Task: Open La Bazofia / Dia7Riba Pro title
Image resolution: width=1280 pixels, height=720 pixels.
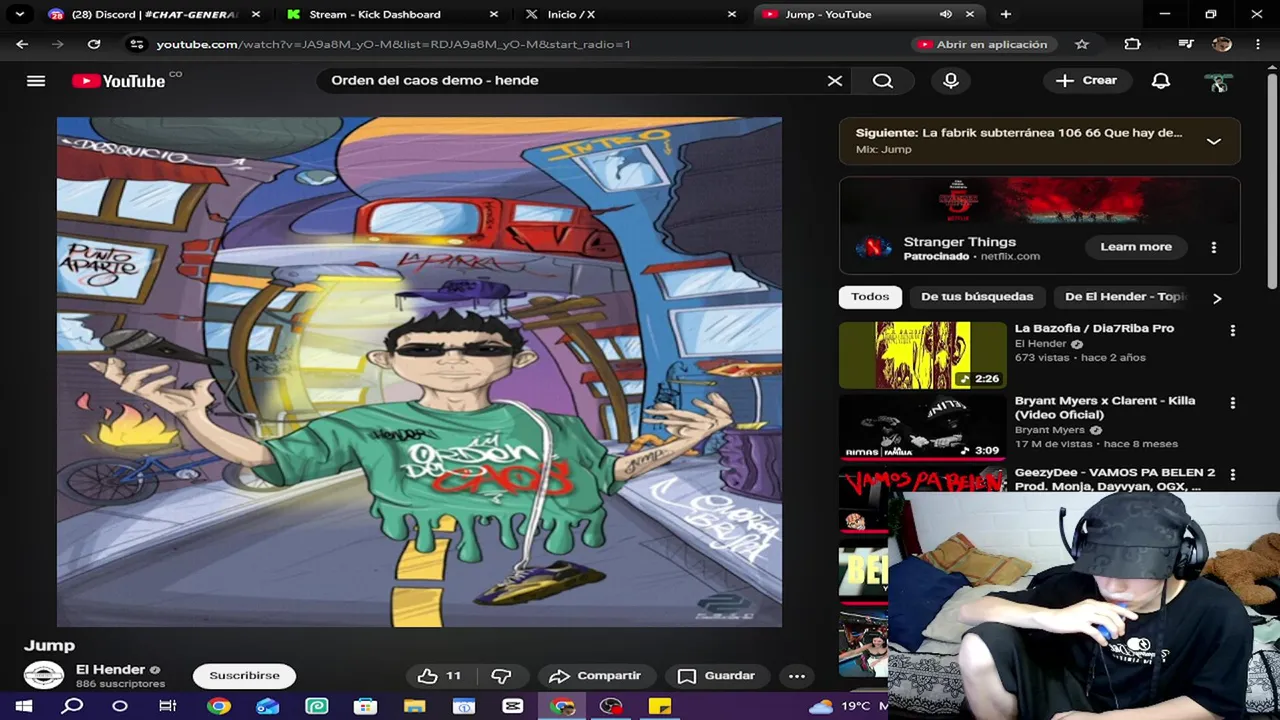Action: 1094,329
